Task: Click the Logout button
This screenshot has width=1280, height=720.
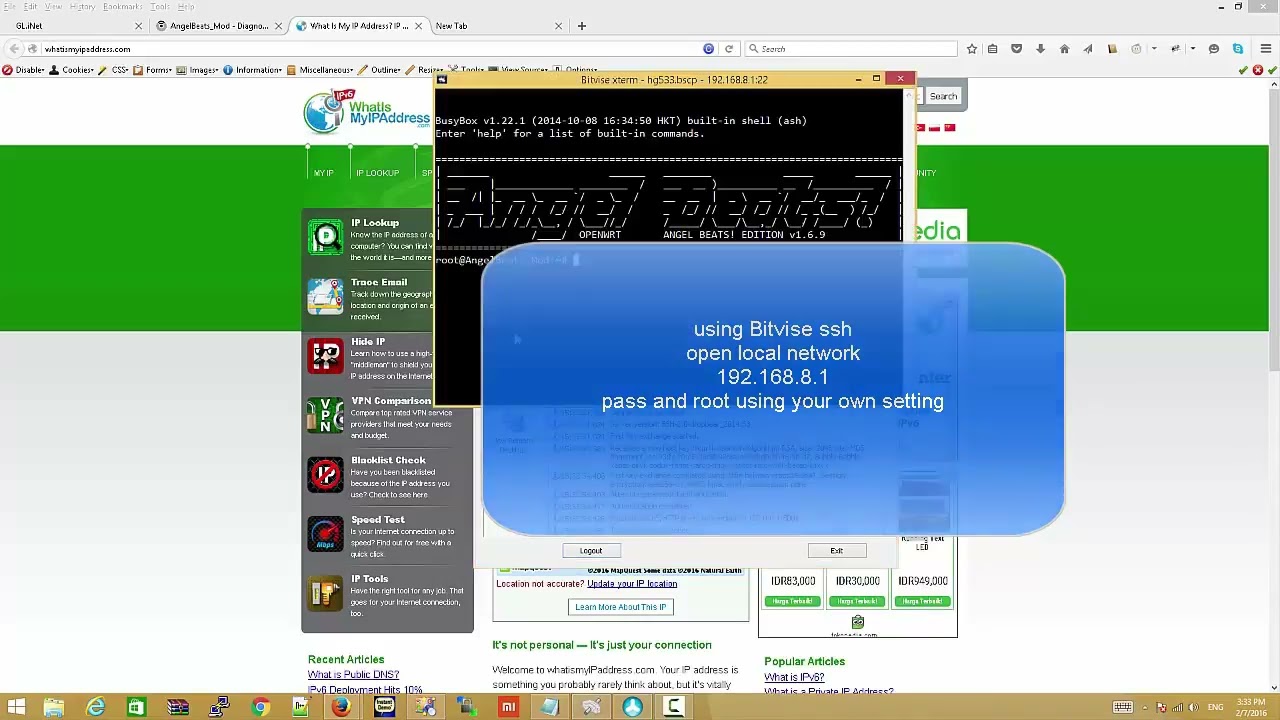Action: 591,551
